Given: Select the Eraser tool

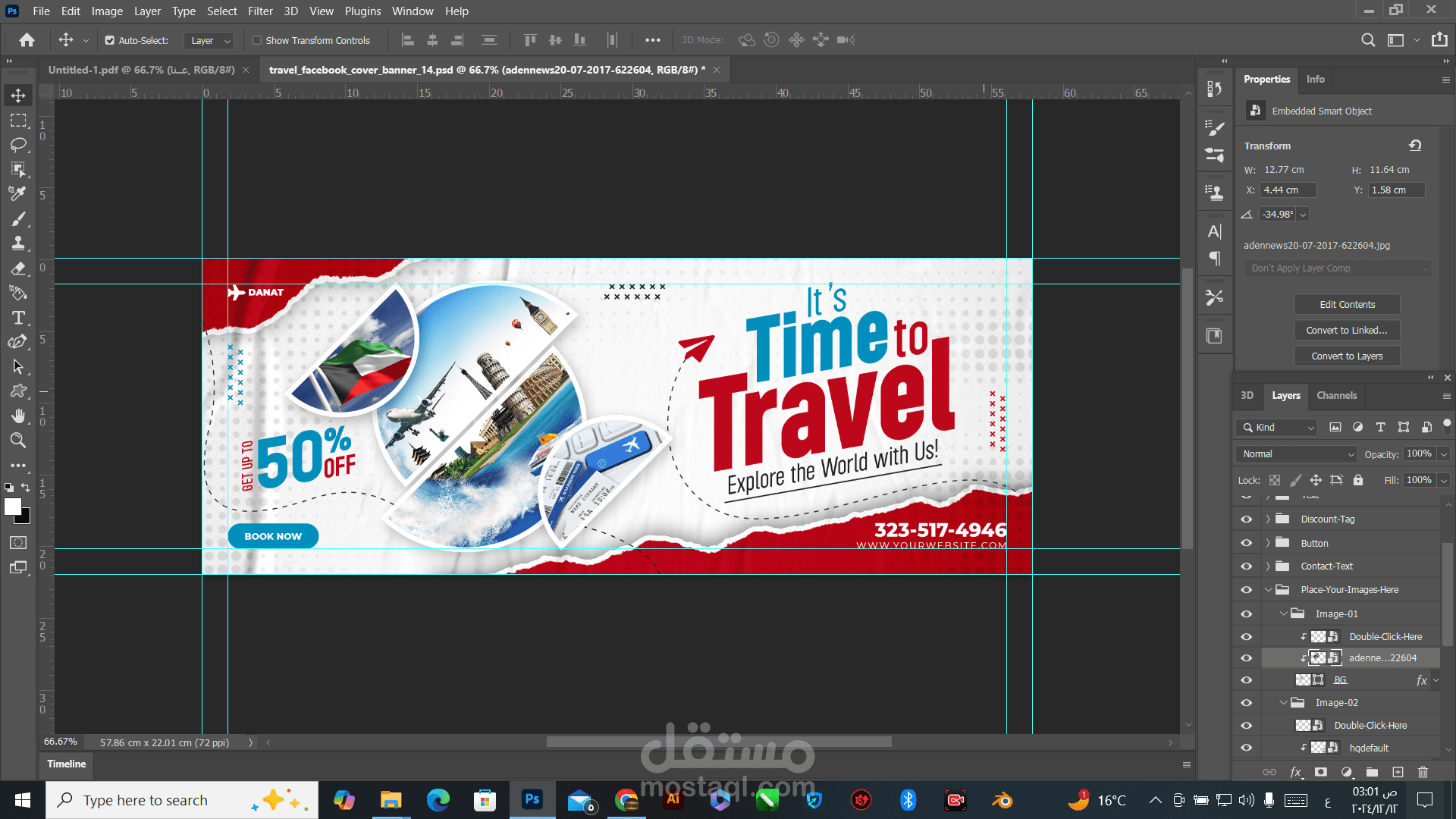Looking at the screenshot, I should point(18,268).
